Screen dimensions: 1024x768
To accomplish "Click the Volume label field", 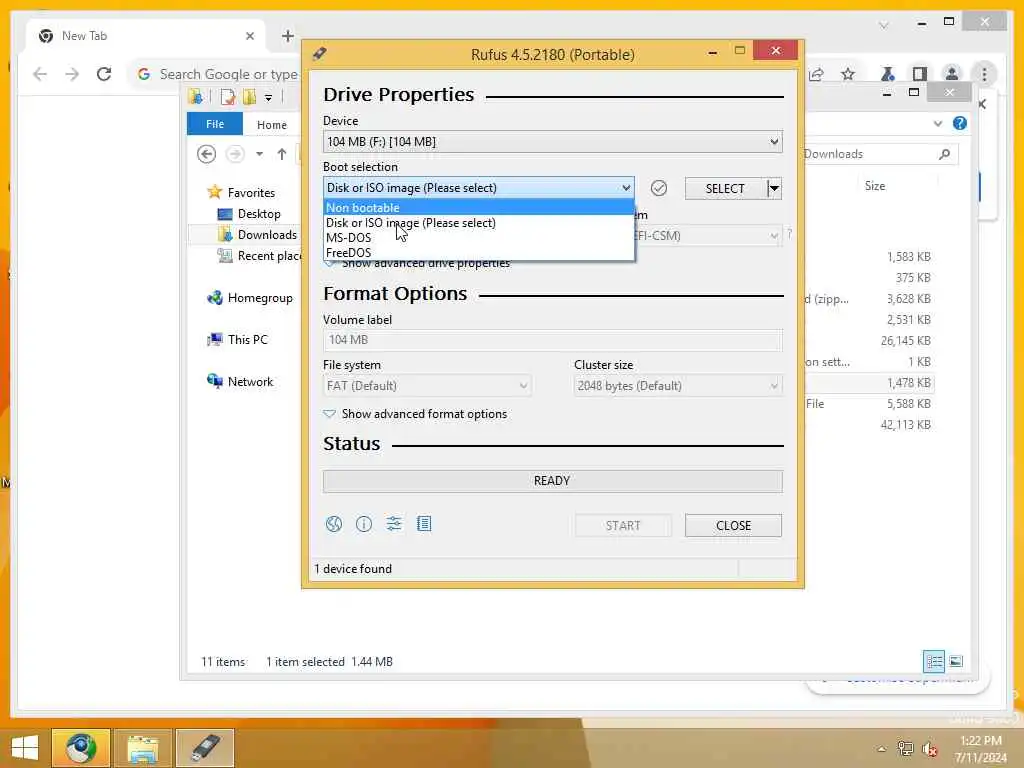I will point(552,340).
